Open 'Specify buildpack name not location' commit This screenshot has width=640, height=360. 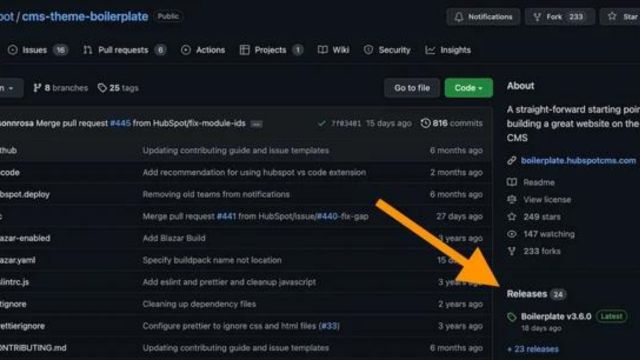[212, 260]
